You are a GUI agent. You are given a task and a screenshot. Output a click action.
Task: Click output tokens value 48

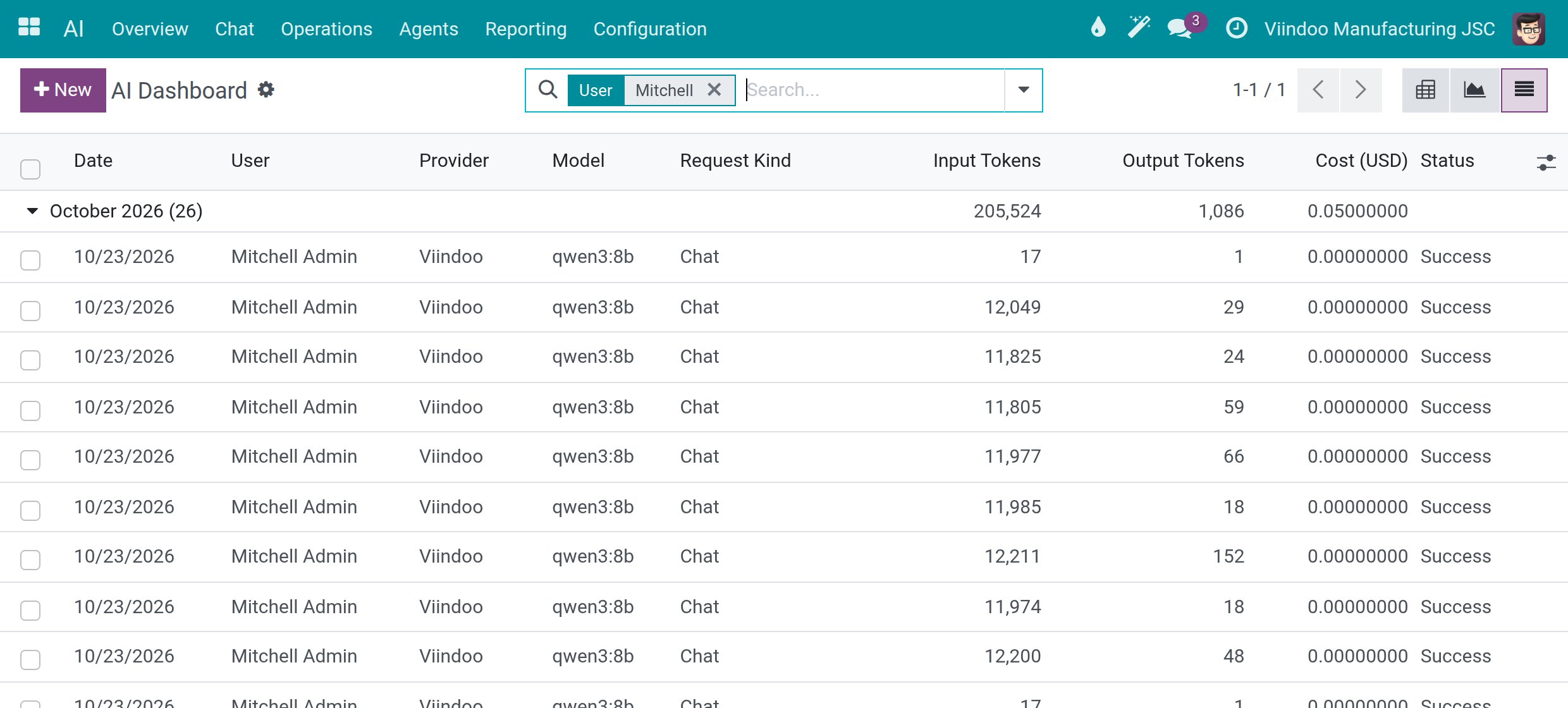tap(1234, 656)
